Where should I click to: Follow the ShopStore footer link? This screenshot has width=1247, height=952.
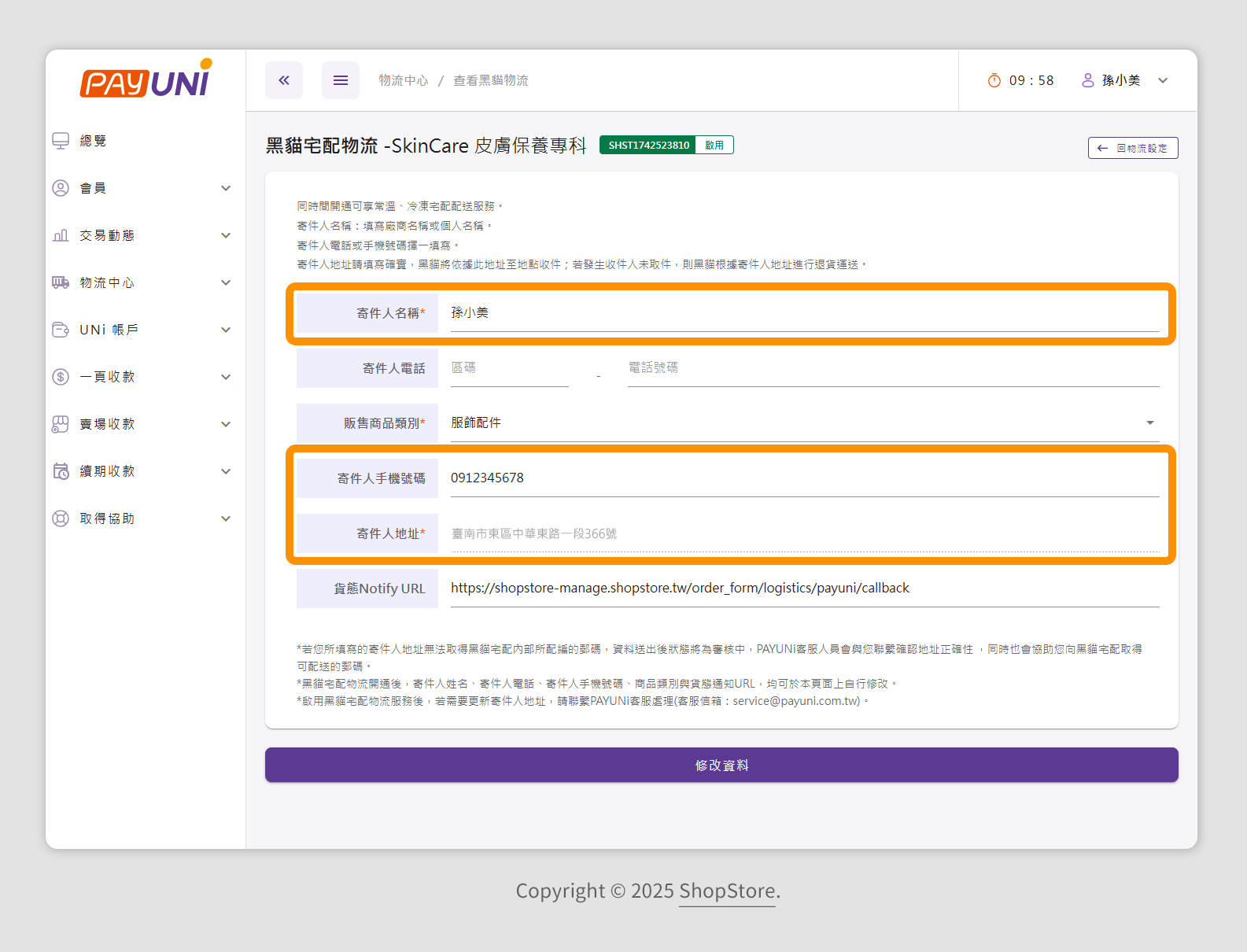point(727,891)
